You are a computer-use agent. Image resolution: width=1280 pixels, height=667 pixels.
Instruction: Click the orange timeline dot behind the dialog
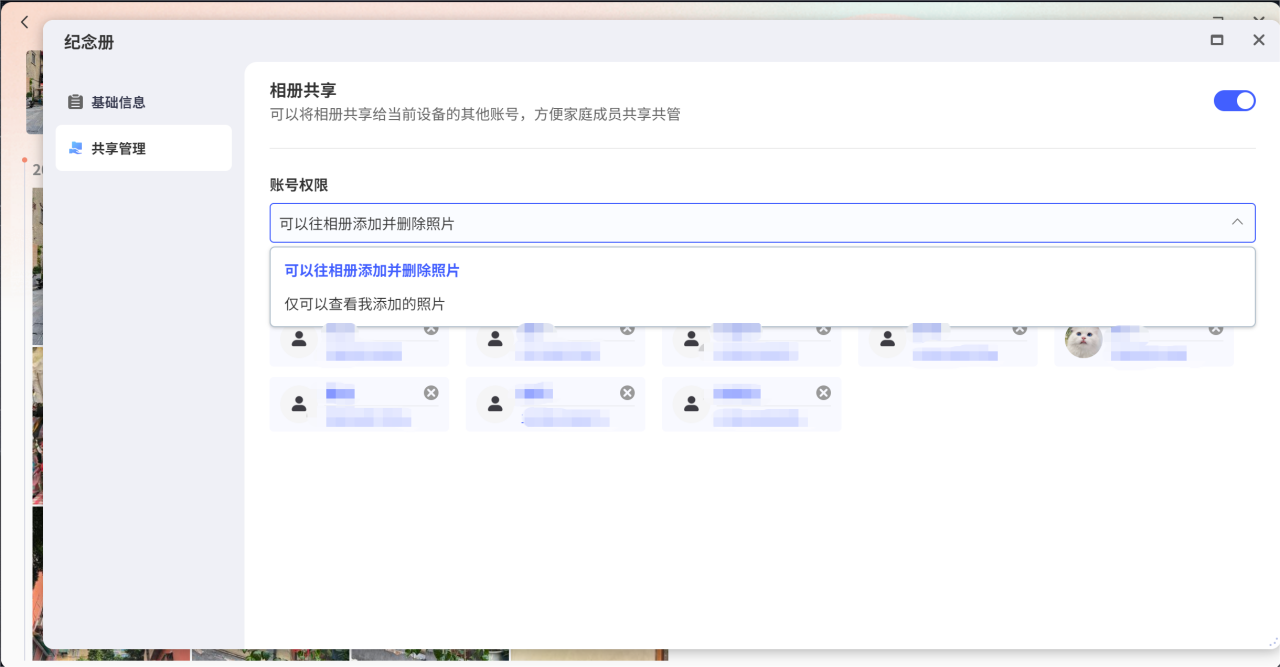pyautogui.click(x=25, y=159)
